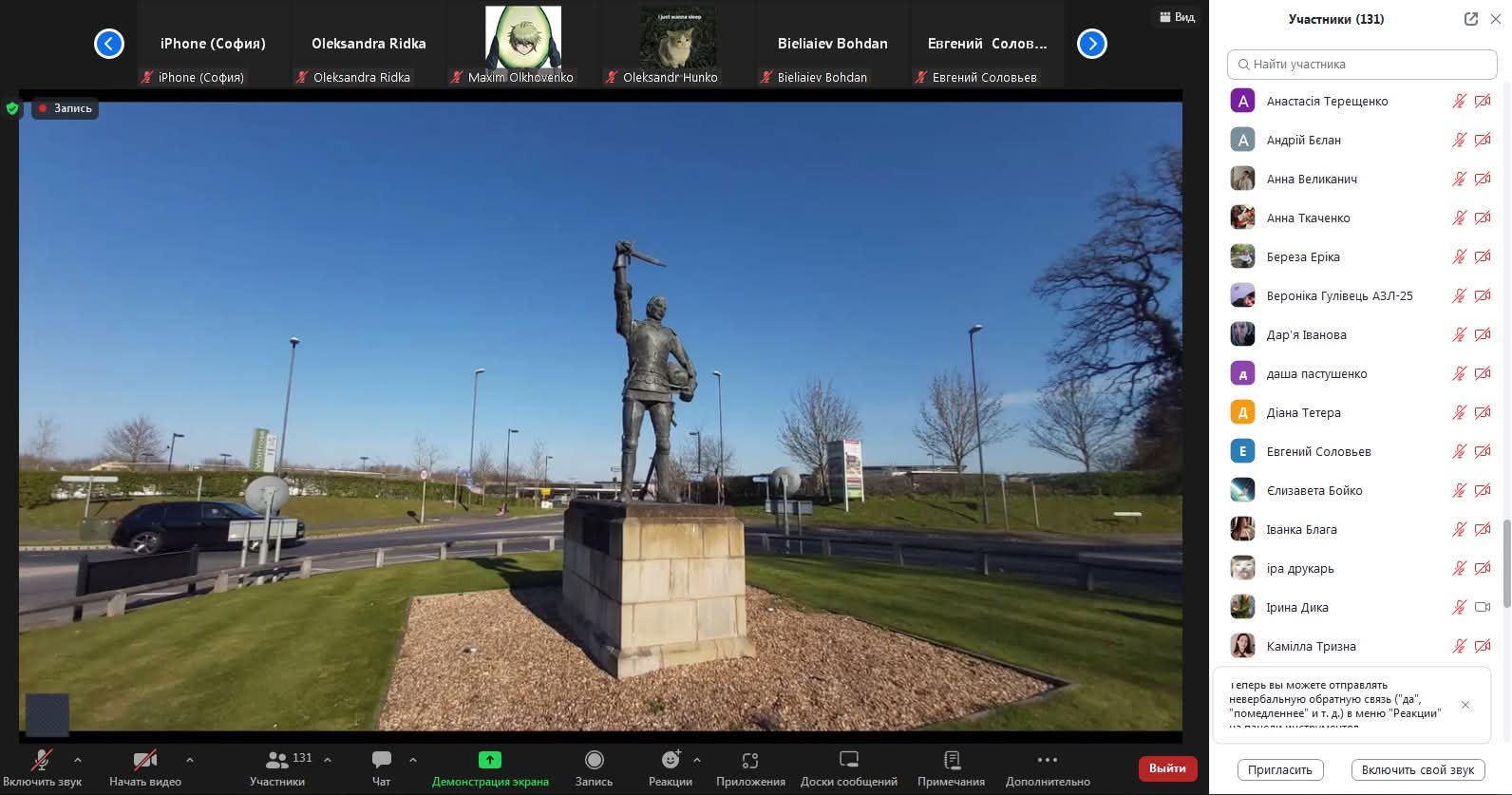Open Дополнительно more options

pos(1047,760)
